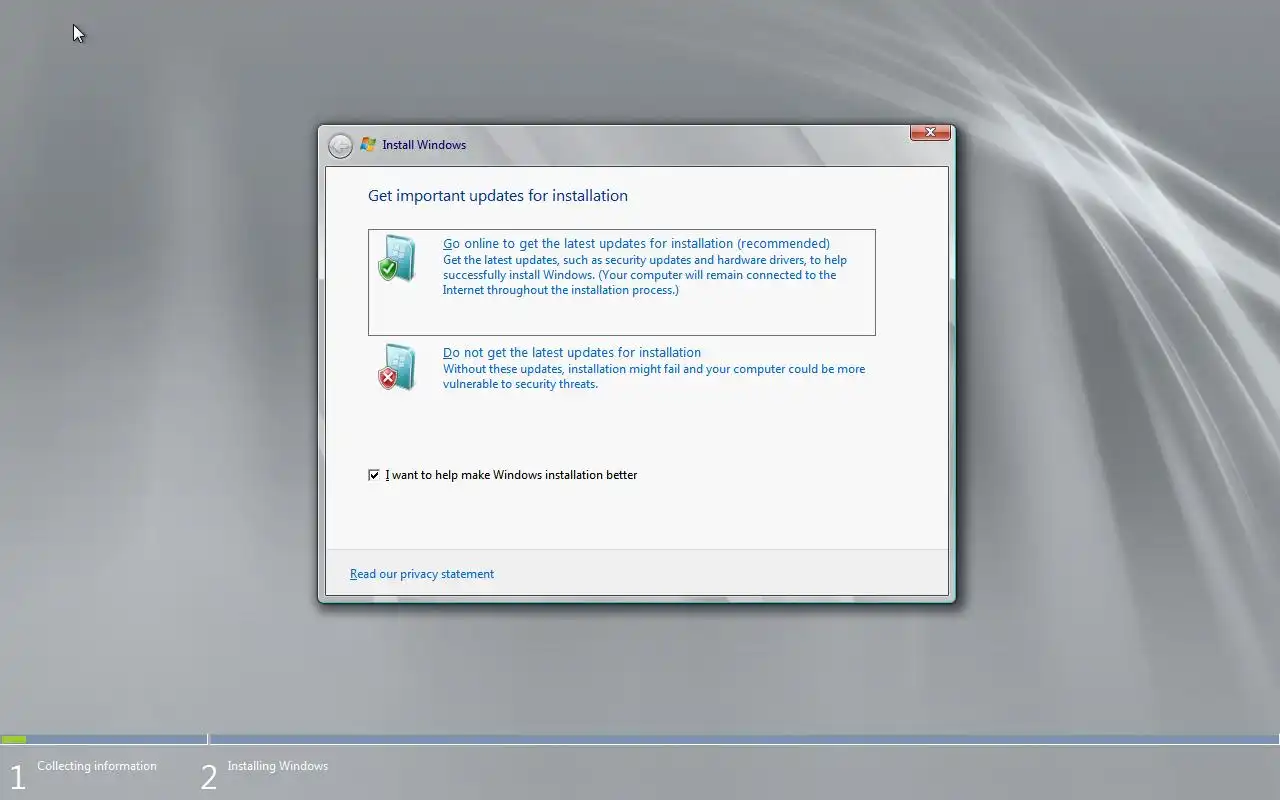Click description Get the latest updates, such as security
The width and height of the screenshot is (1280, 800).
(x=645, y=275)
